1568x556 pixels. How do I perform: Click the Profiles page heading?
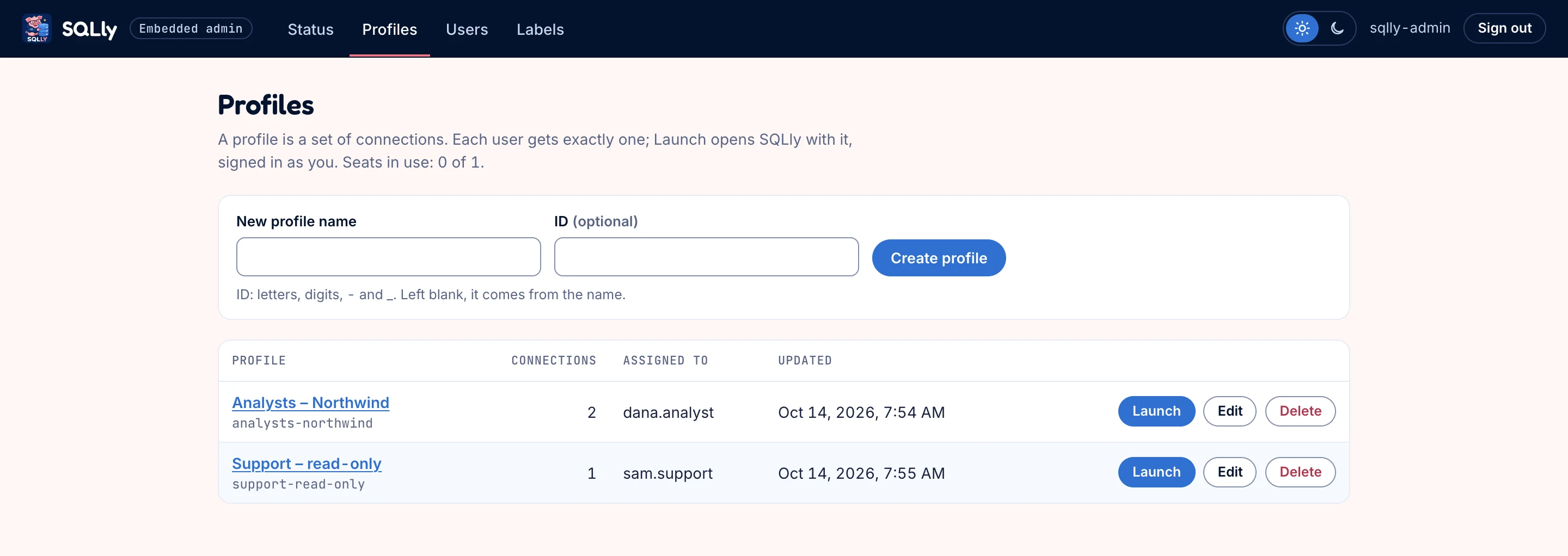pyautogui.click(x=266, y=105)
